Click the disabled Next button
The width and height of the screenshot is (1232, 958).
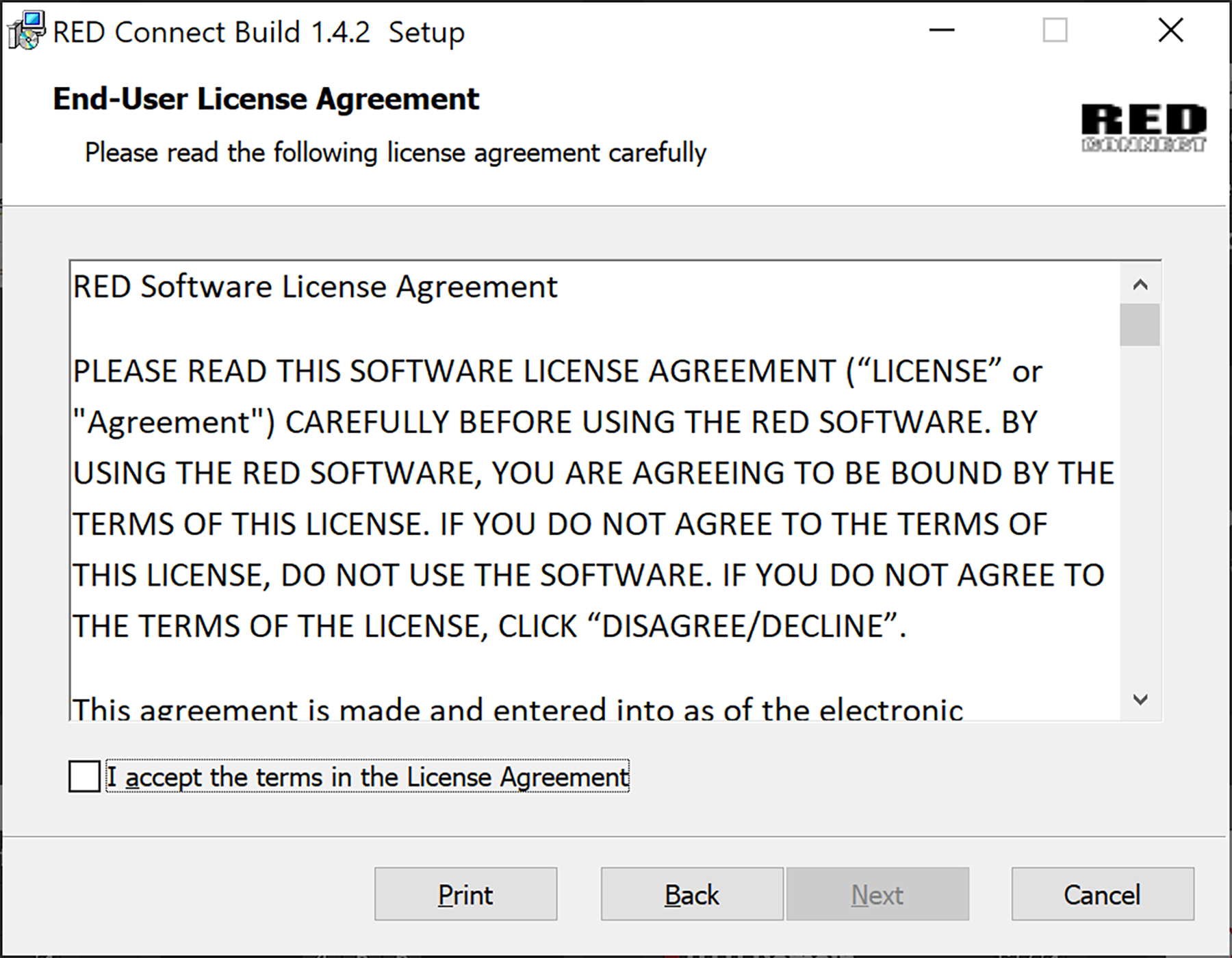[877, 894]
